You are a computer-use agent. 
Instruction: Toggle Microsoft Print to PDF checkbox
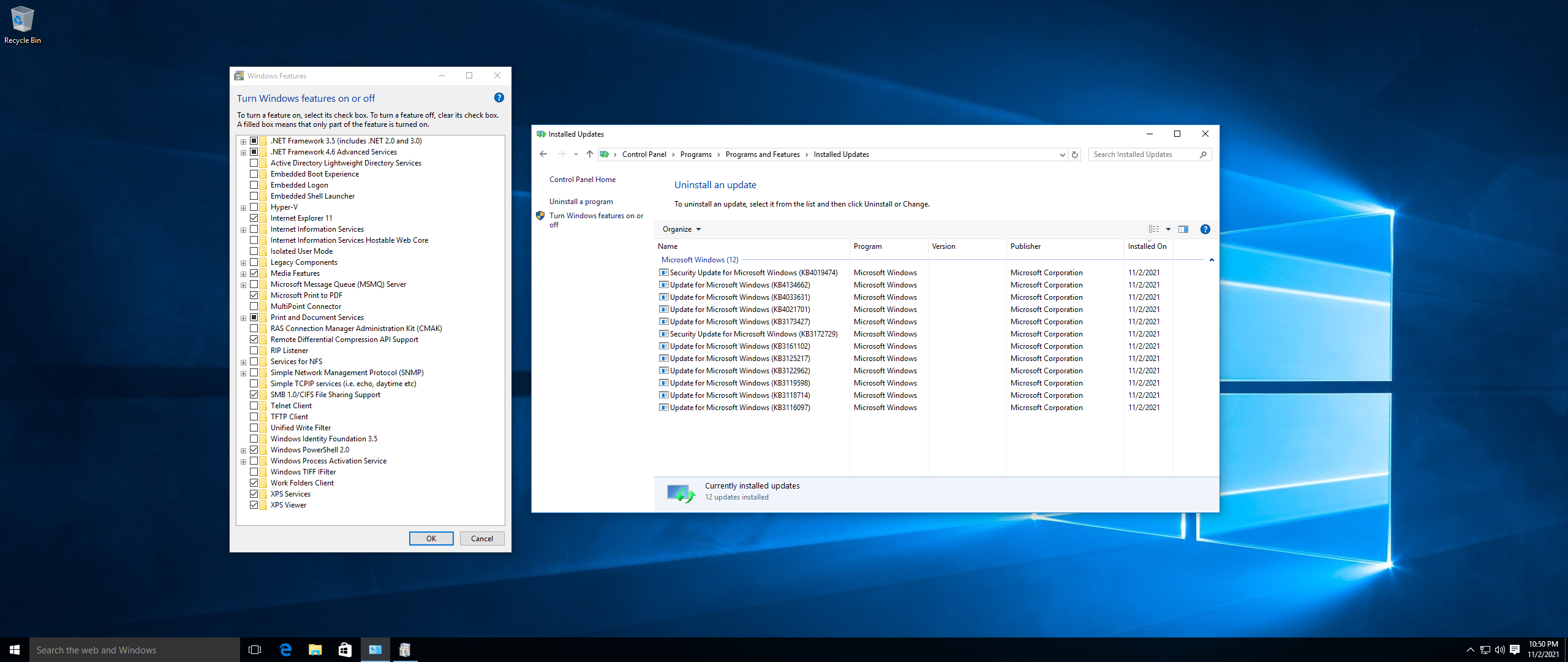click(254, 295)
